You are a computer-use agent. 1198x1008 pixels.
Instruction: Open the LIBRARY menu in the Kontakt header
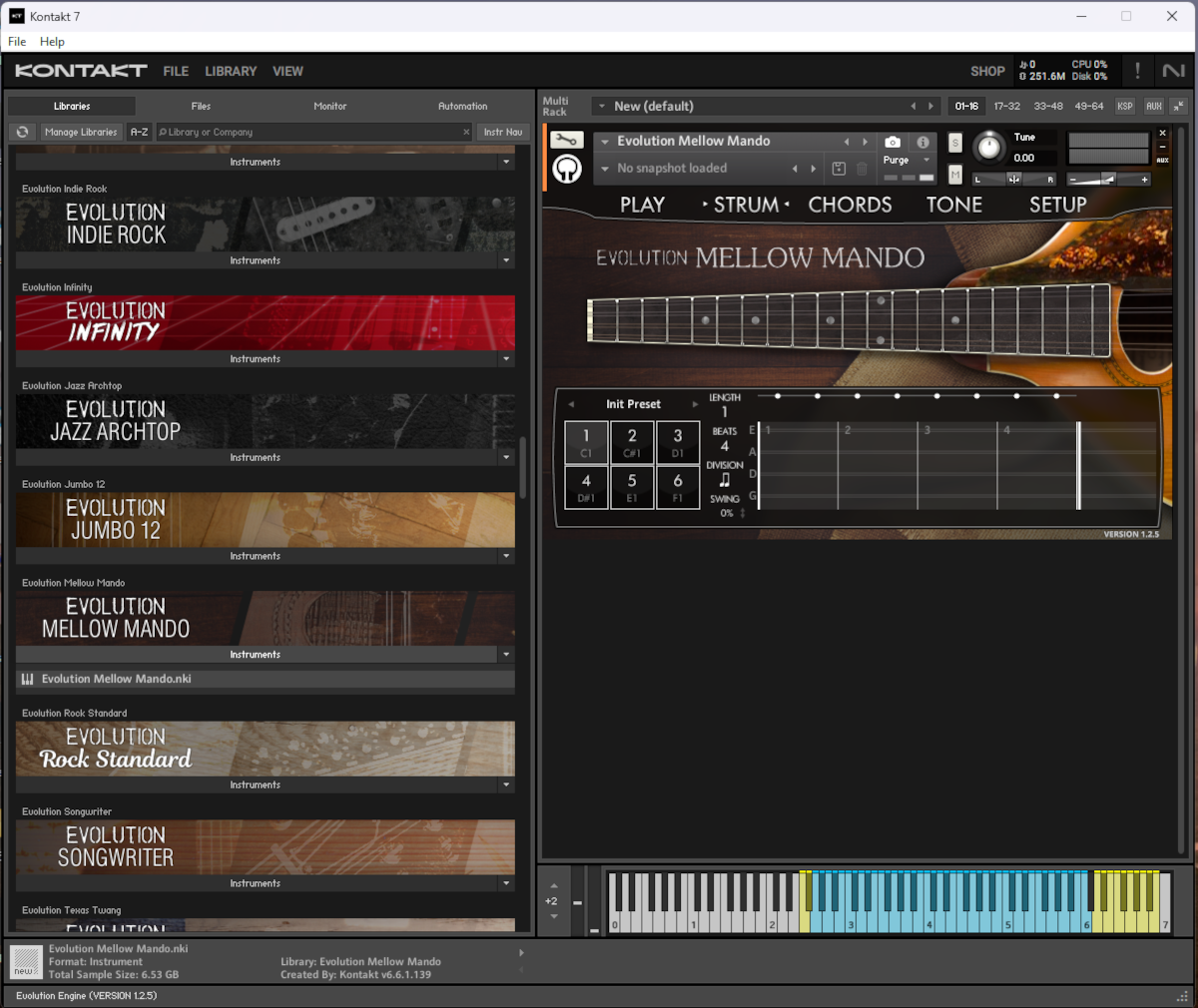(231, 71)
